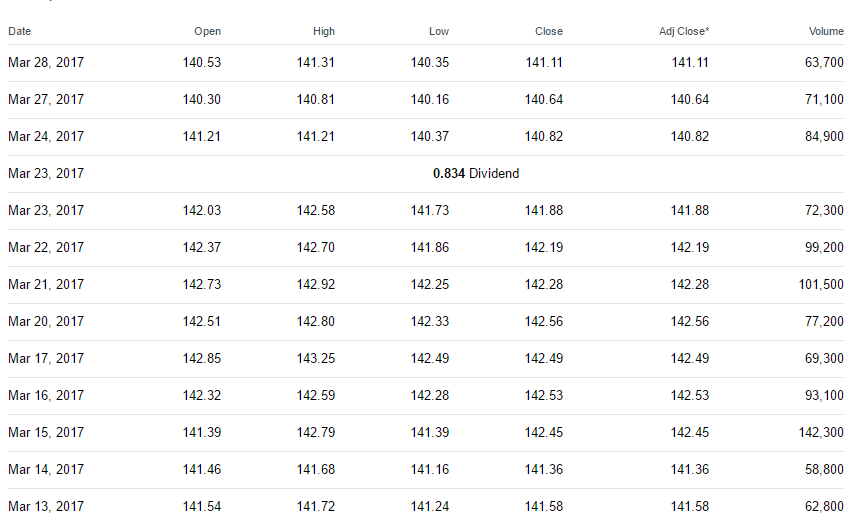859x523 pixels.
Task: Select the Mar 20, 2017 date cell
Action: pyautogui.click(x=46, y=321)
